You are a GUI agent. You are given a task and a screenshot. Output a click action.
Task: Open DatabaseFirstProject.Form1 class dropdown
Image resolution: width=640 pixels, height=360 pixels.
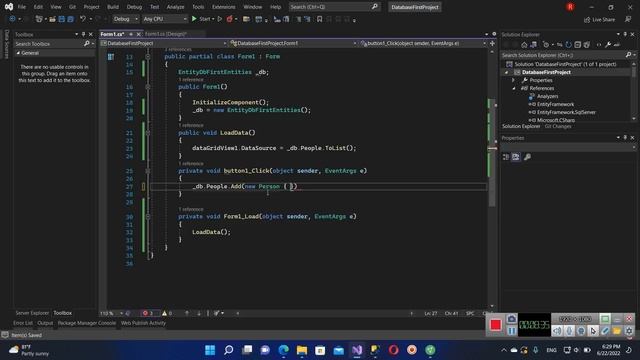[293, 43]
